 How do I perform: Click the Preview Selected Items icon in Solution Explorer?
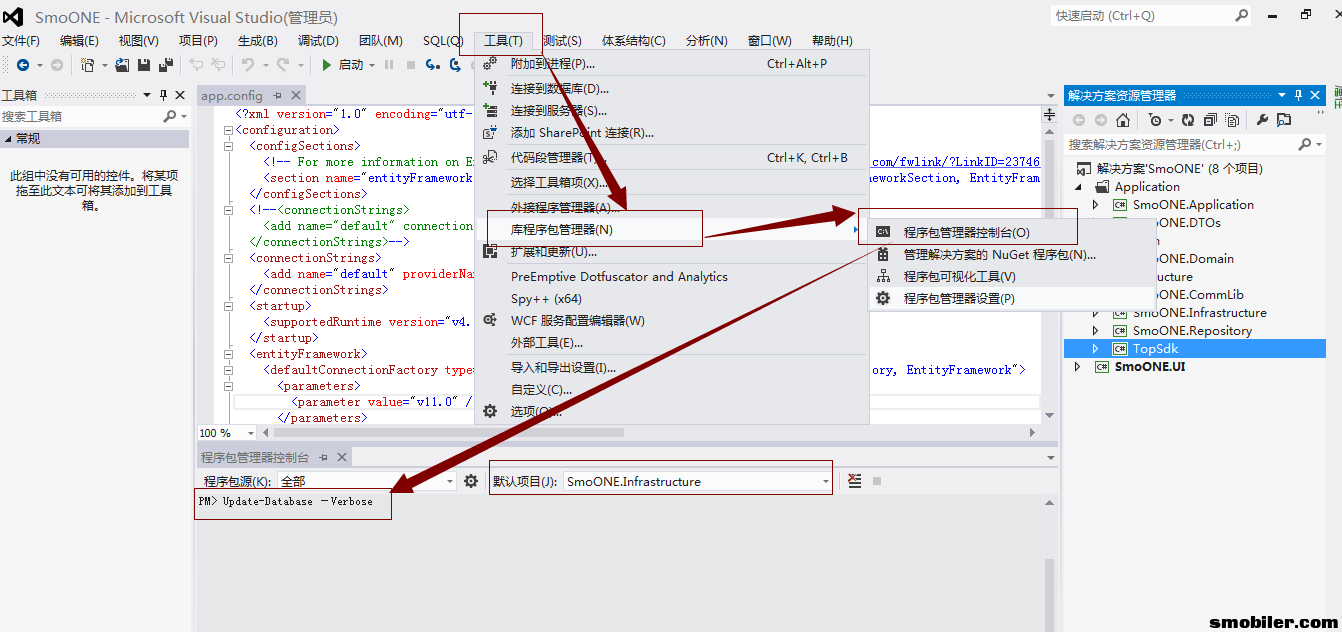point(1284,120)
